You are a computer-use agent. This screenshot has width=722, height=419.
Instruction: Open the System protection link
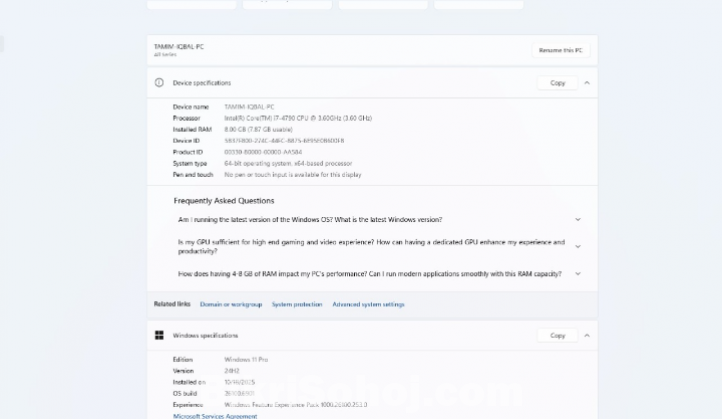pyautogui.click(x=297, y=304)
